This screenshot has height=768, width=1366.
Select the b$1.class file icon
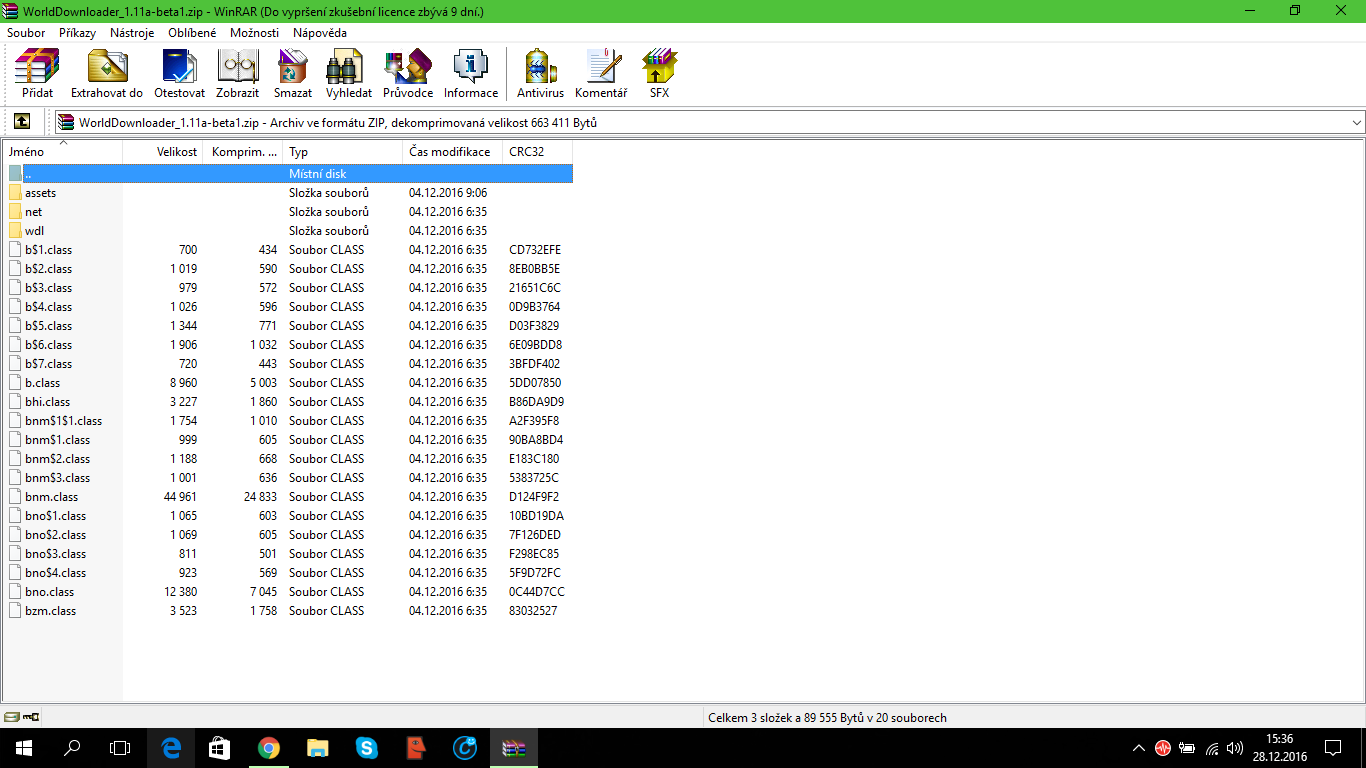[15, 250]
